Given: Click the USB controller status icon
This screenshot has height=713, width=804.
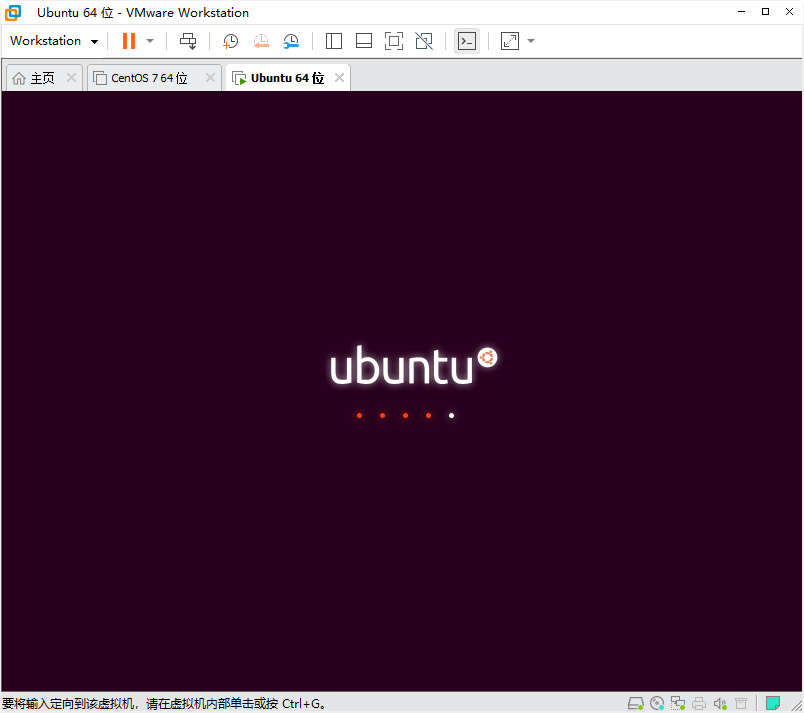Looking at the screenshot, I should 741,703.
